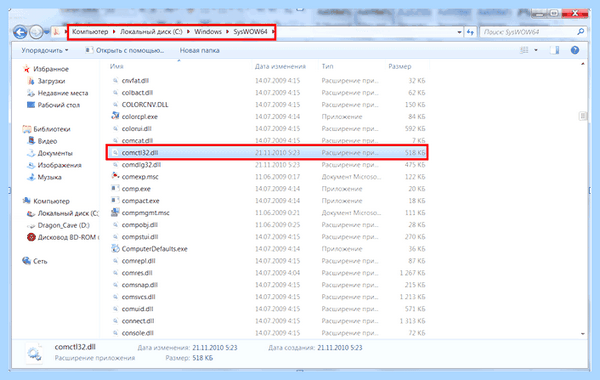Viewport: 600px width, 380px height.
Task: Refresh the folder with the refresh button
Action: coord(470,32)
